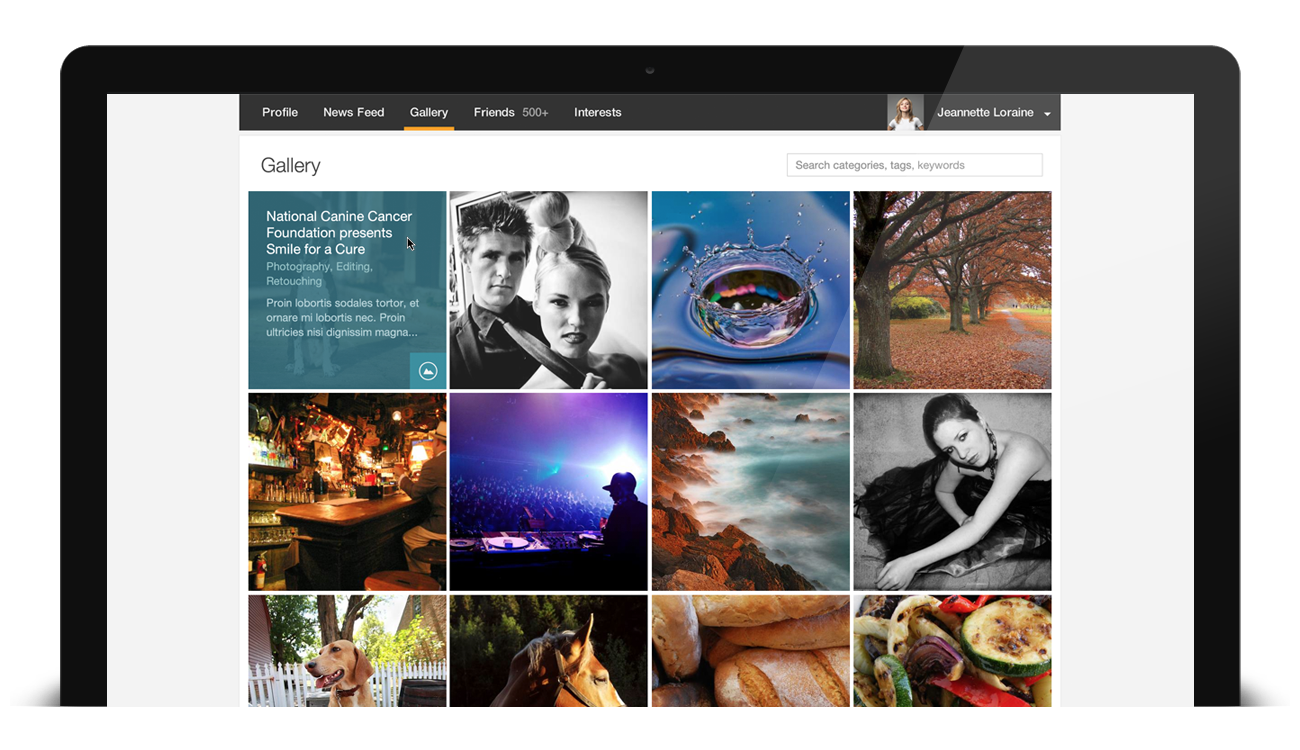This screenshot has height=750, width=1300.
Task: Click the Proin lobortis sodales description text
Action: click(343, 317)
